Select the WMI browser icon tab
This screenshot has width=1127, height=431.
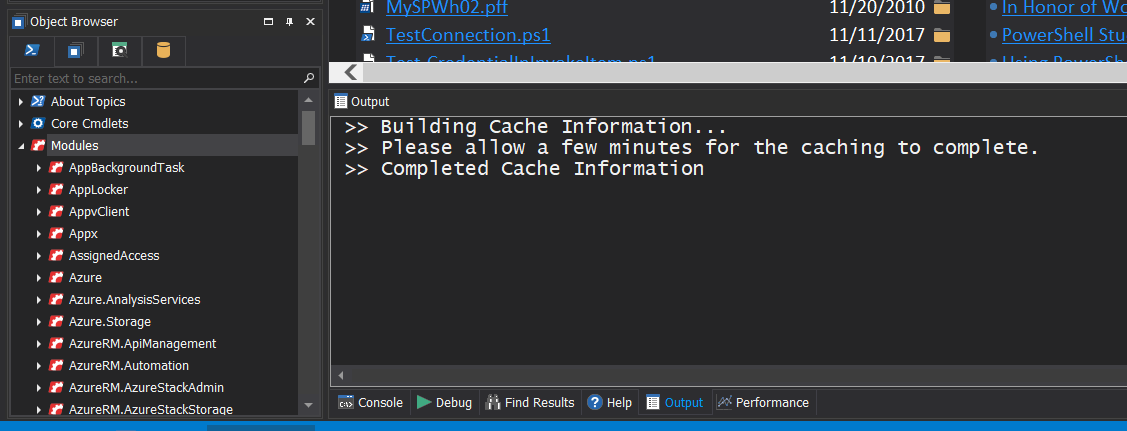click(119, 51)
